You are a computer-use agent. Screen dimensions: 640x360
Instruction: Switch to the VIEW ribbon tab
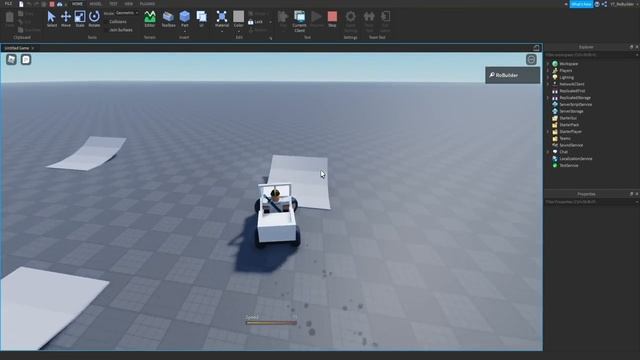pyautogui.click(x=129, y=4)
